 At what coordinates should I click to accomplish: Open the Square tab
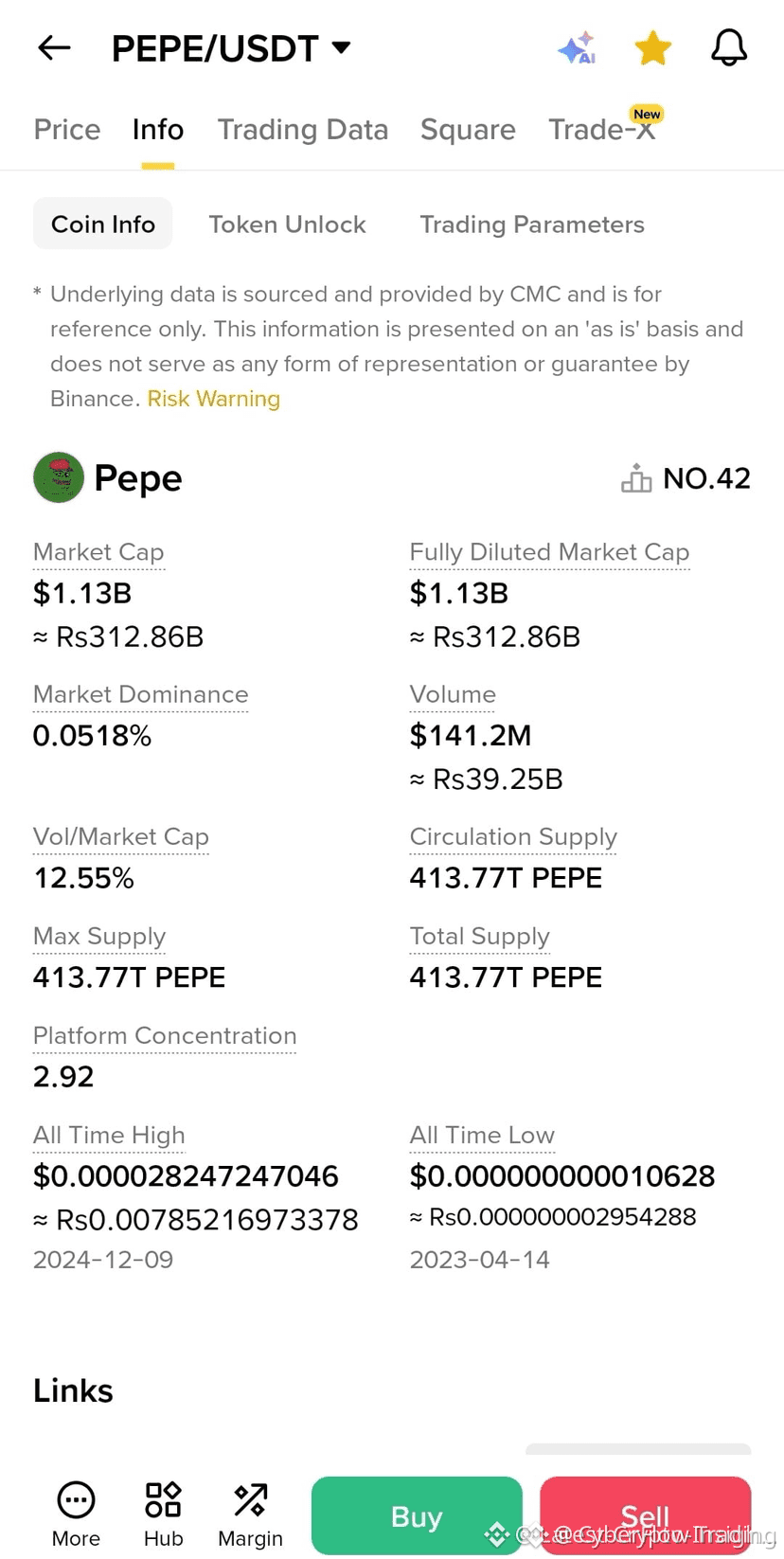[468, 129]
